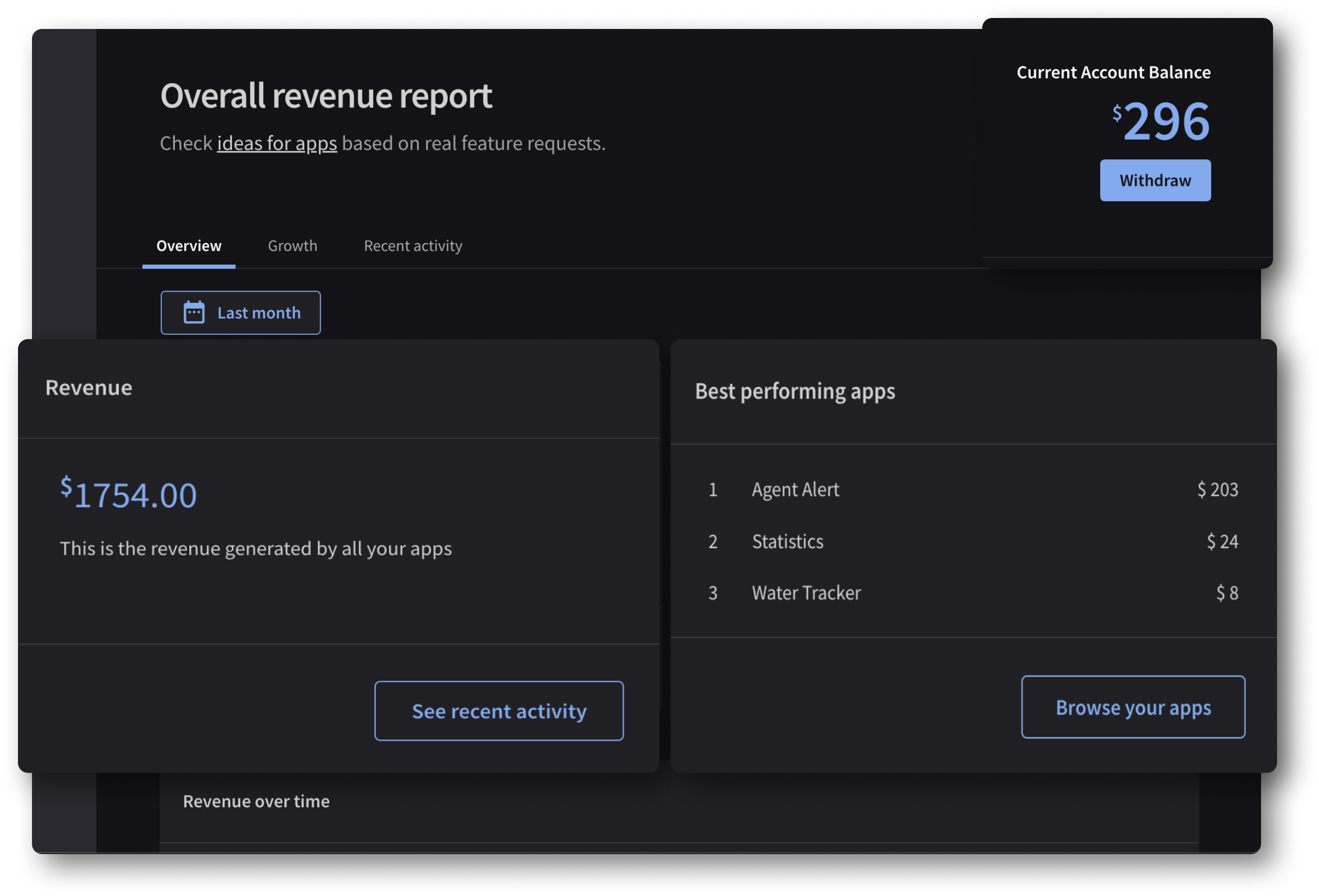The width and height of the screenshot is (1319, 896).
Task: Click the $ 8 value for Water Tracker
Action: click(x=1227, y=593)
